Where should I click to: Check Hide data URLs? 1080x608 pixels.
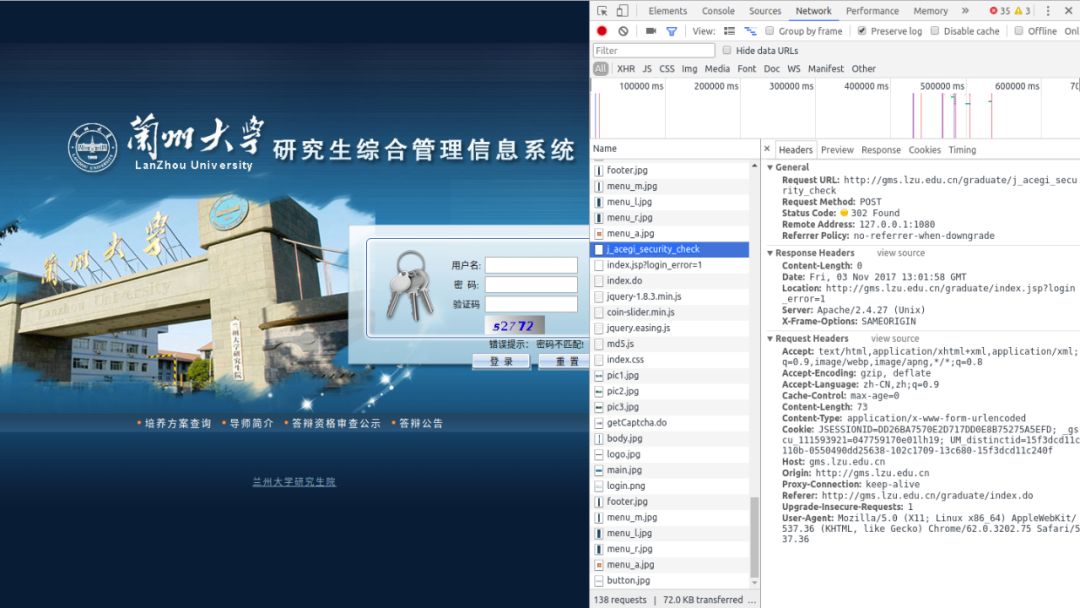point(727,50)
